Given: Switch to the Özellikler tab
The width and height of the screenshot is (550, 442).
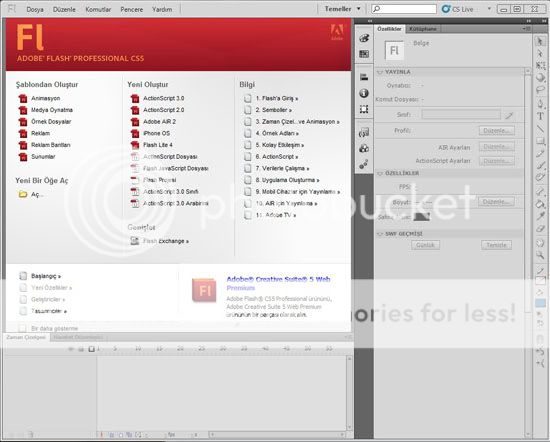Looking at the screenshot, I should pos(389,29).
